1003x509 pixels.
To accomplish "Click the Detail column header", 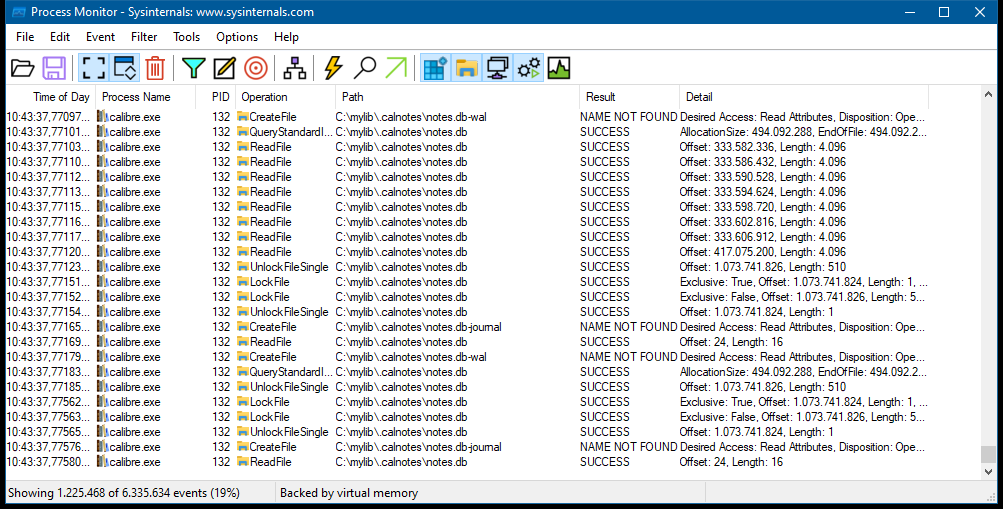I will coord(803,97).
